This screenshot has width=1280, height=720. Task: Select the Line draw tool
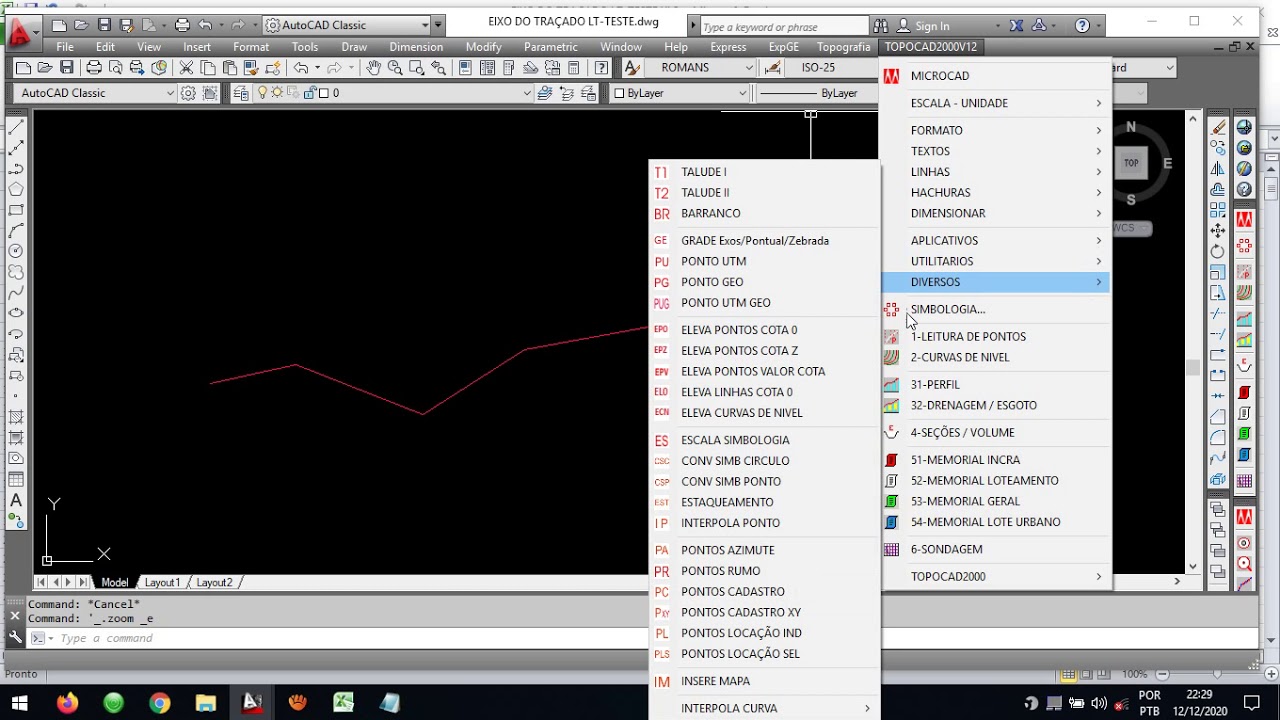pos(16,127)
